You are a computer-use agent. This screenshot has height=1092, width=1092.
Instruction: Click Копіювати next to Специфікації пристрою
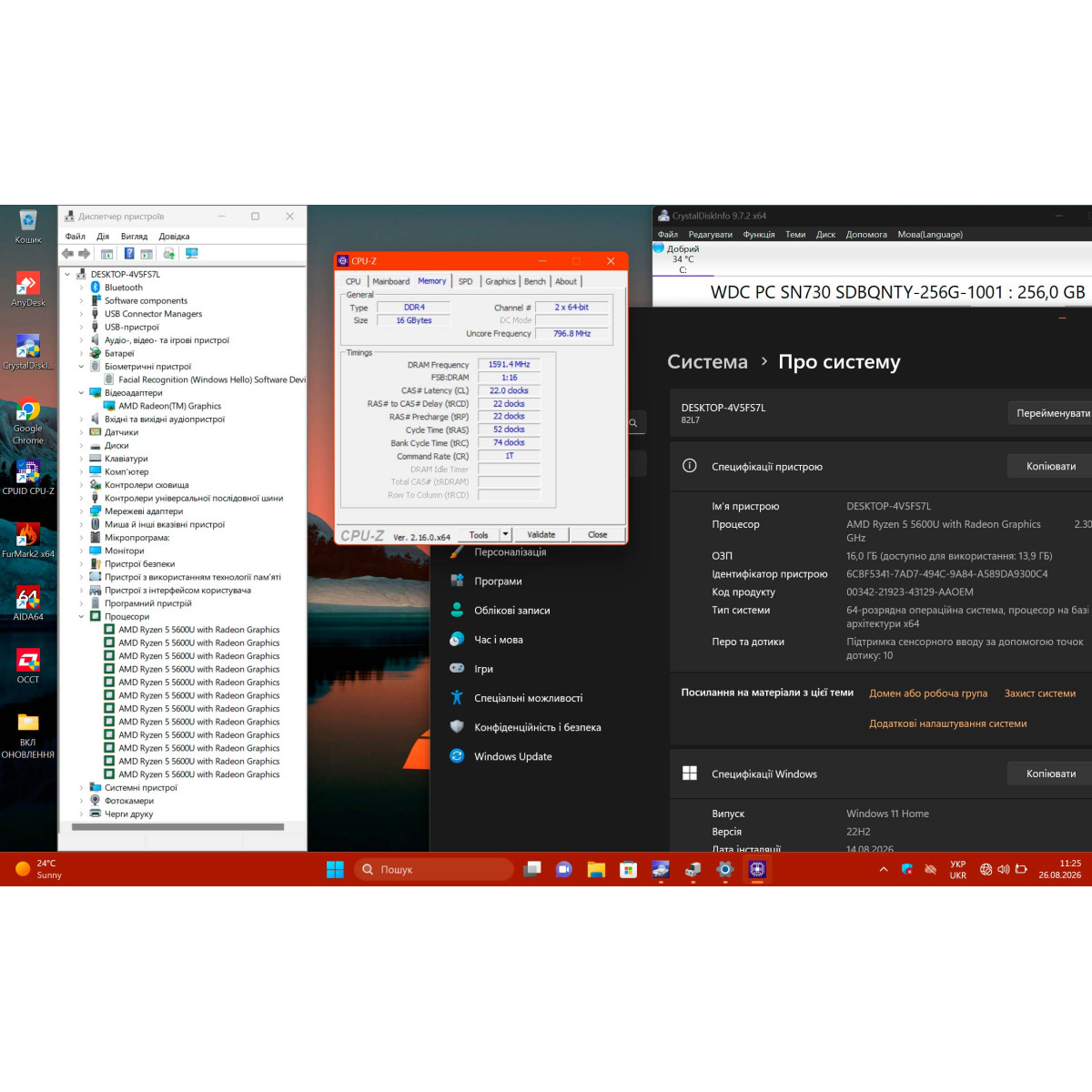[x=1051, y=466]
